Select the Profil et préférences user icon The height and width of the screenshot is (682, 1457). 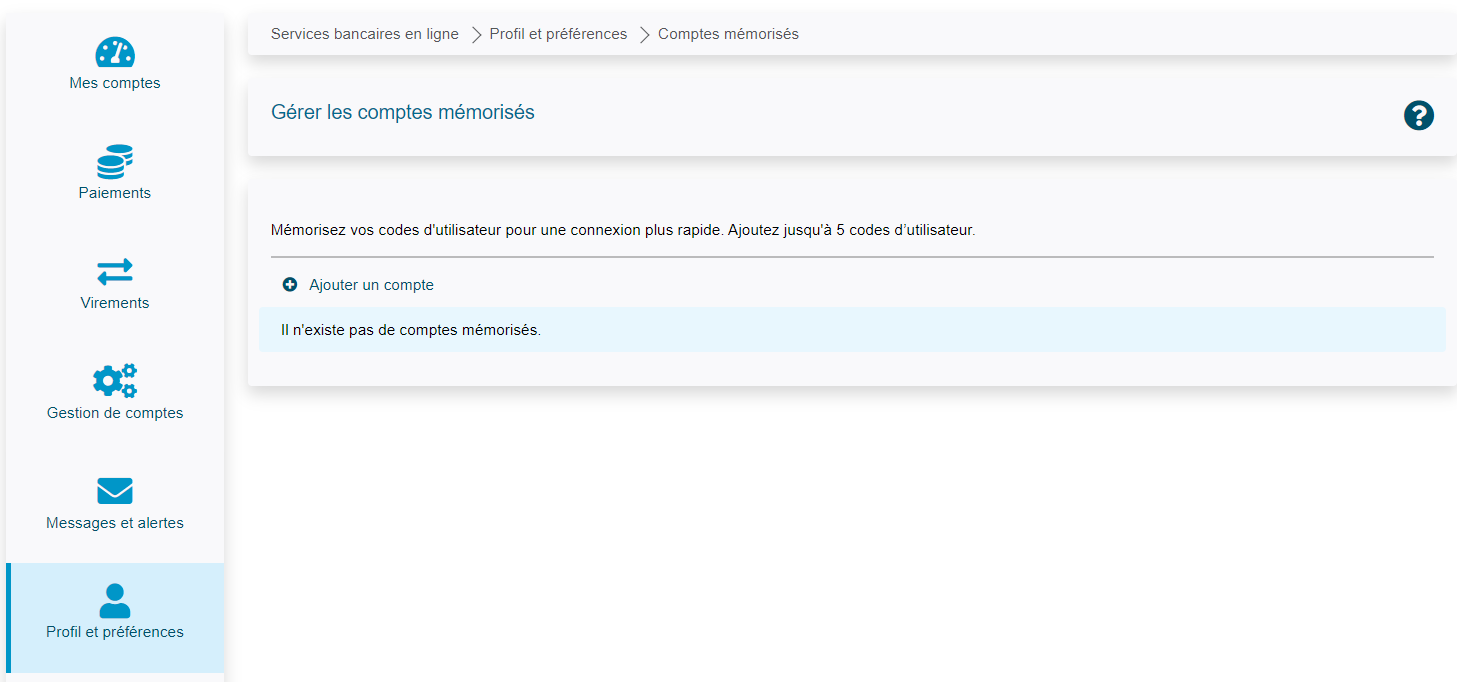(114, 600)
